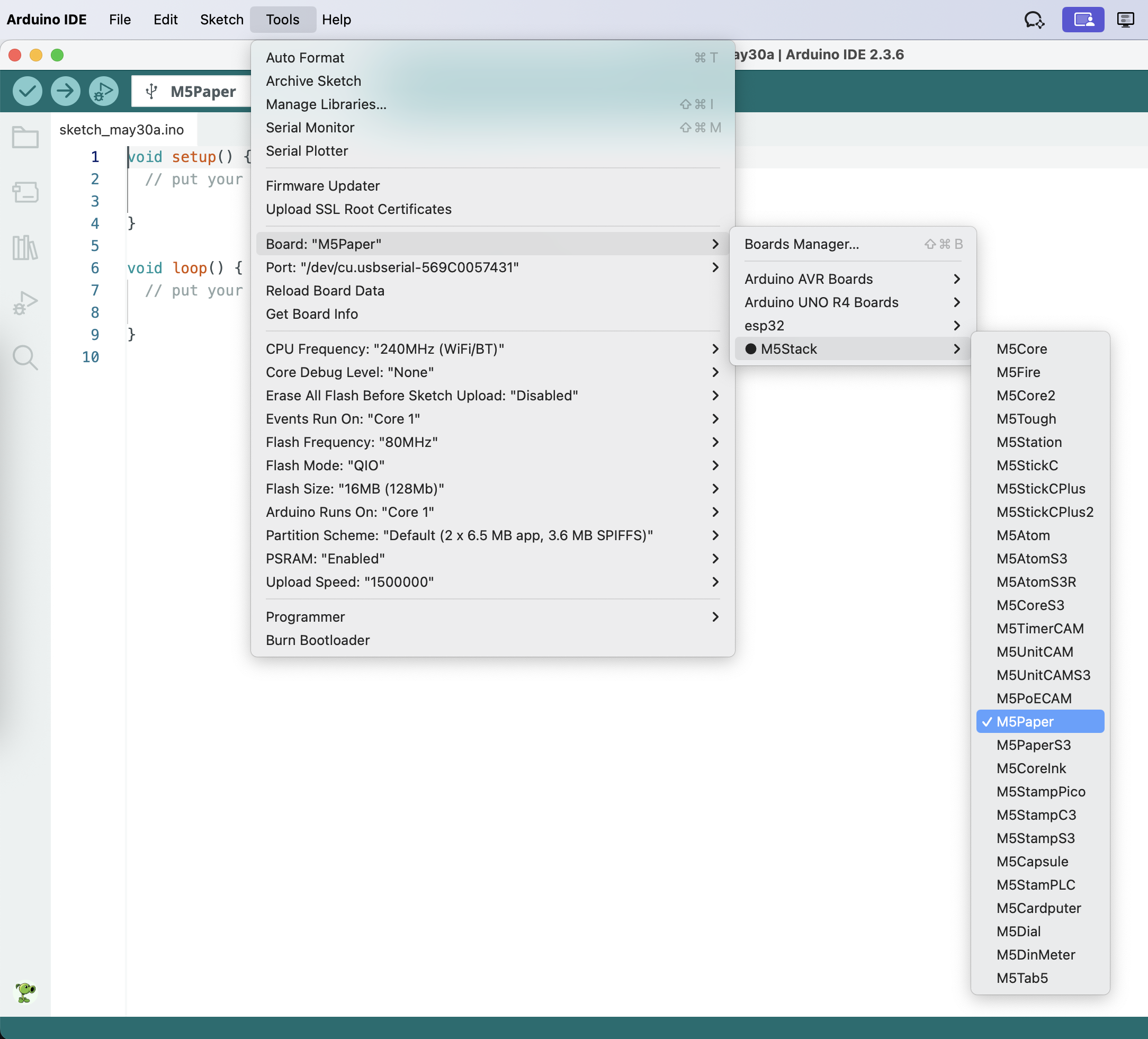This screenshot has height=1039, width=1148.
Task: Open the Debug sidebar panel icon
Action: [x=25, y=302]
